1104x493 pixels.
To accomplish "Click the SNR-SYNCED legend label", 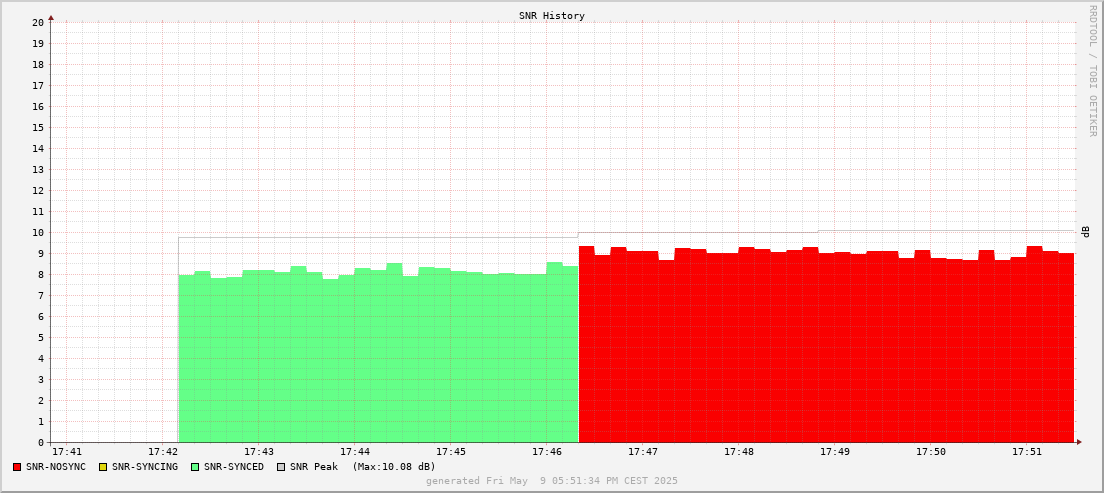I will [x=234, y=467].
